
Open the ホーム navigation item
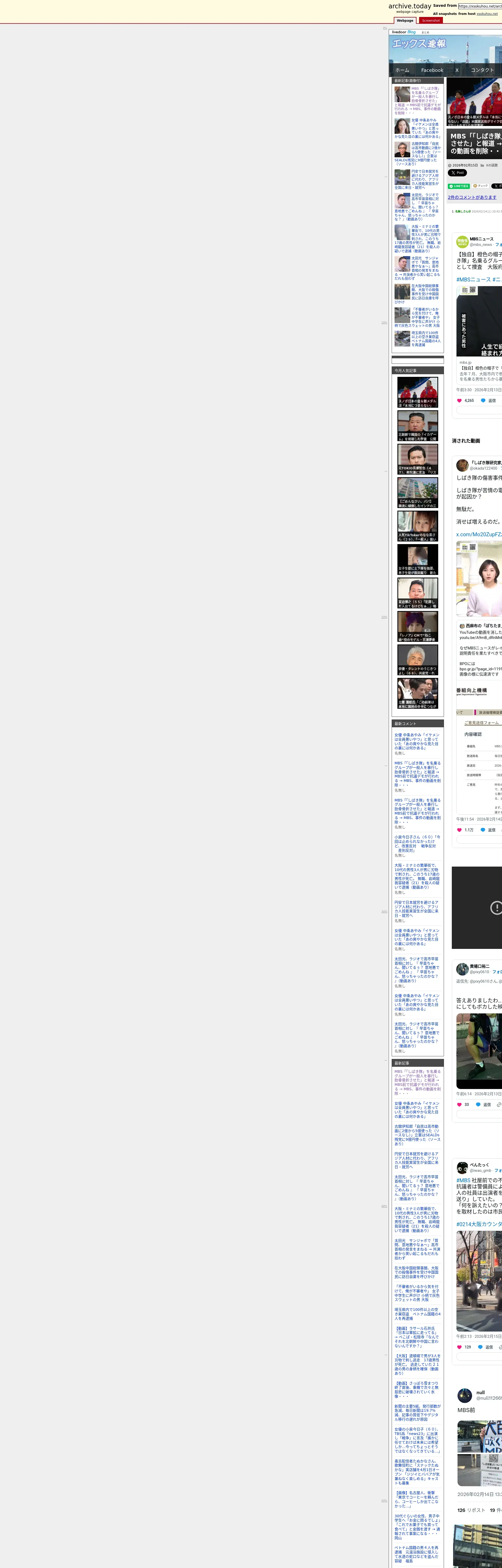(402, 70)
